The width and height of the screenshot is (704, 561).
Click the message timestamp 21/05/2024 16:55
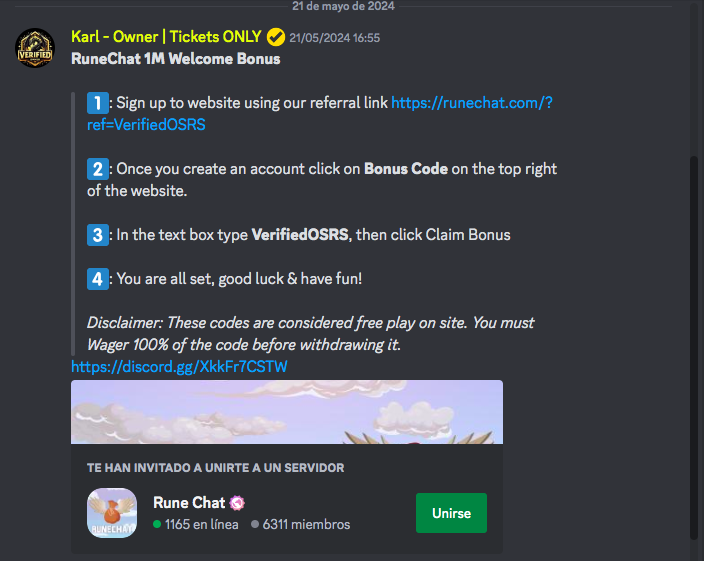pos(334,38)
